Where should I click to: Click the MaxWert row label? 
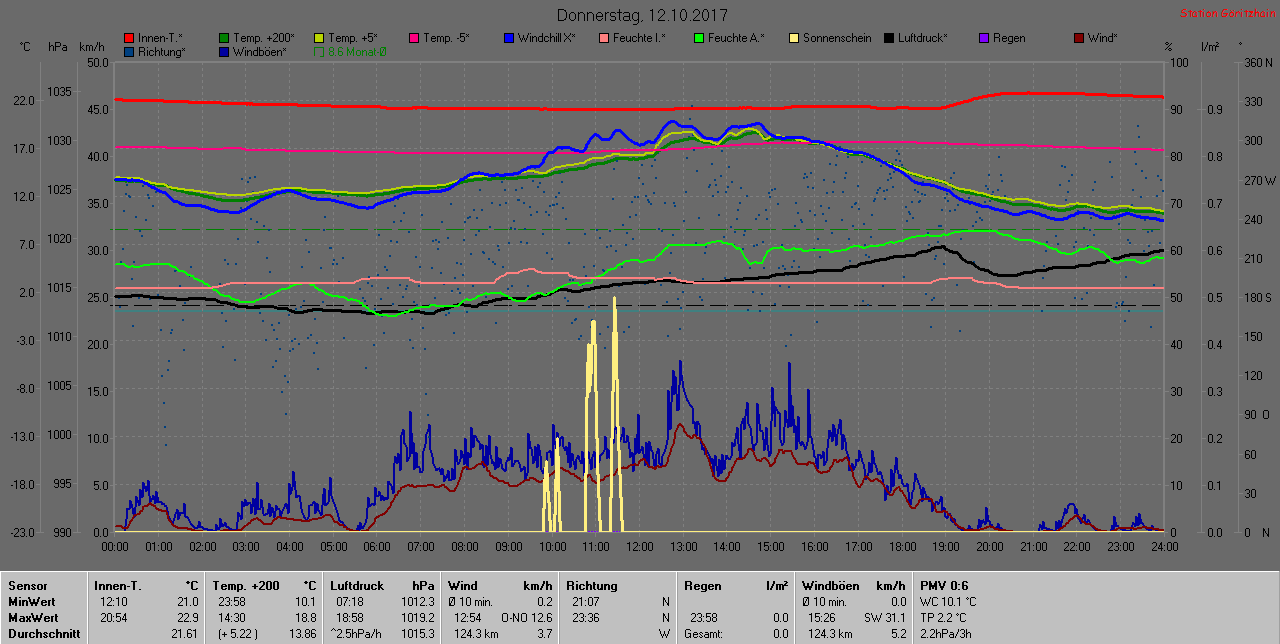(33, 618)
